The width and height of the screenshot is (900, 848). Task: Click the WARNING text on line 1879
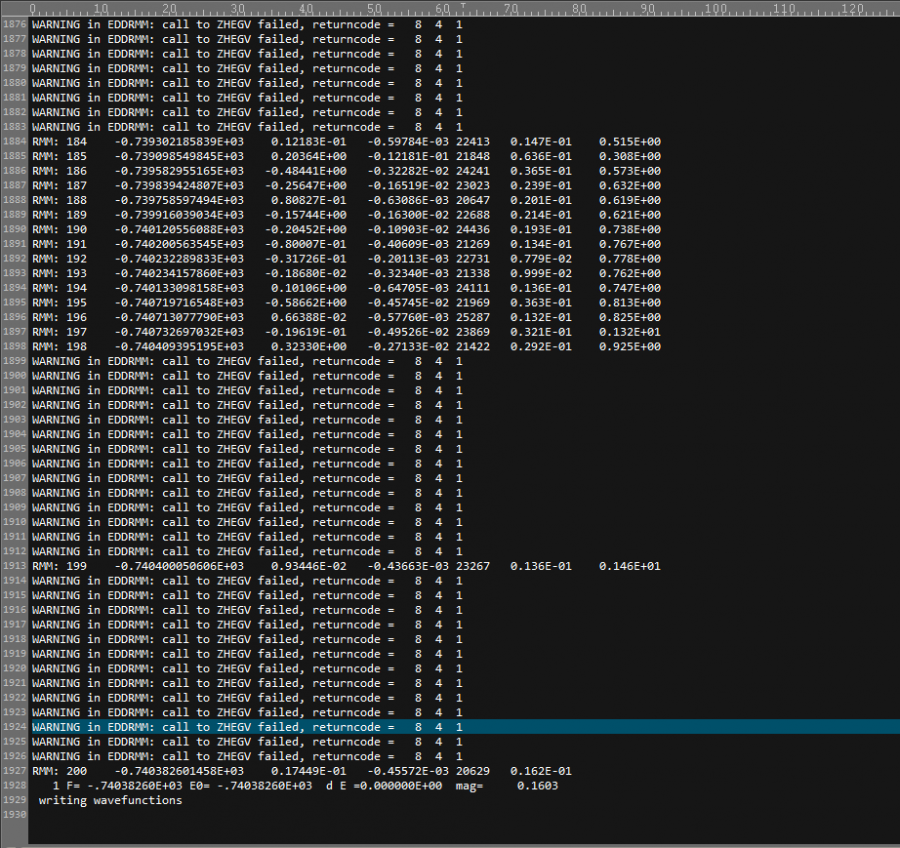click(x=247, y=68)
